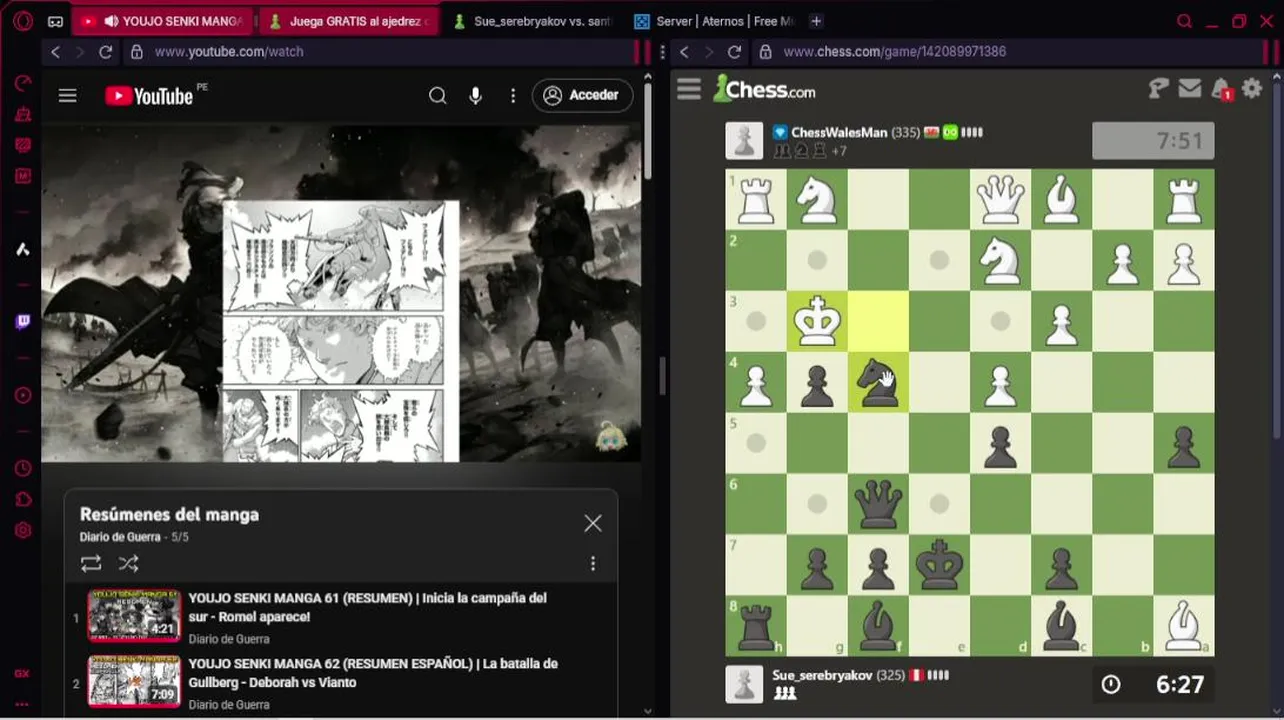Switch to Juega GRATIS al ajedrez tab
1284x720 pixels.
(x=347, y=21)
